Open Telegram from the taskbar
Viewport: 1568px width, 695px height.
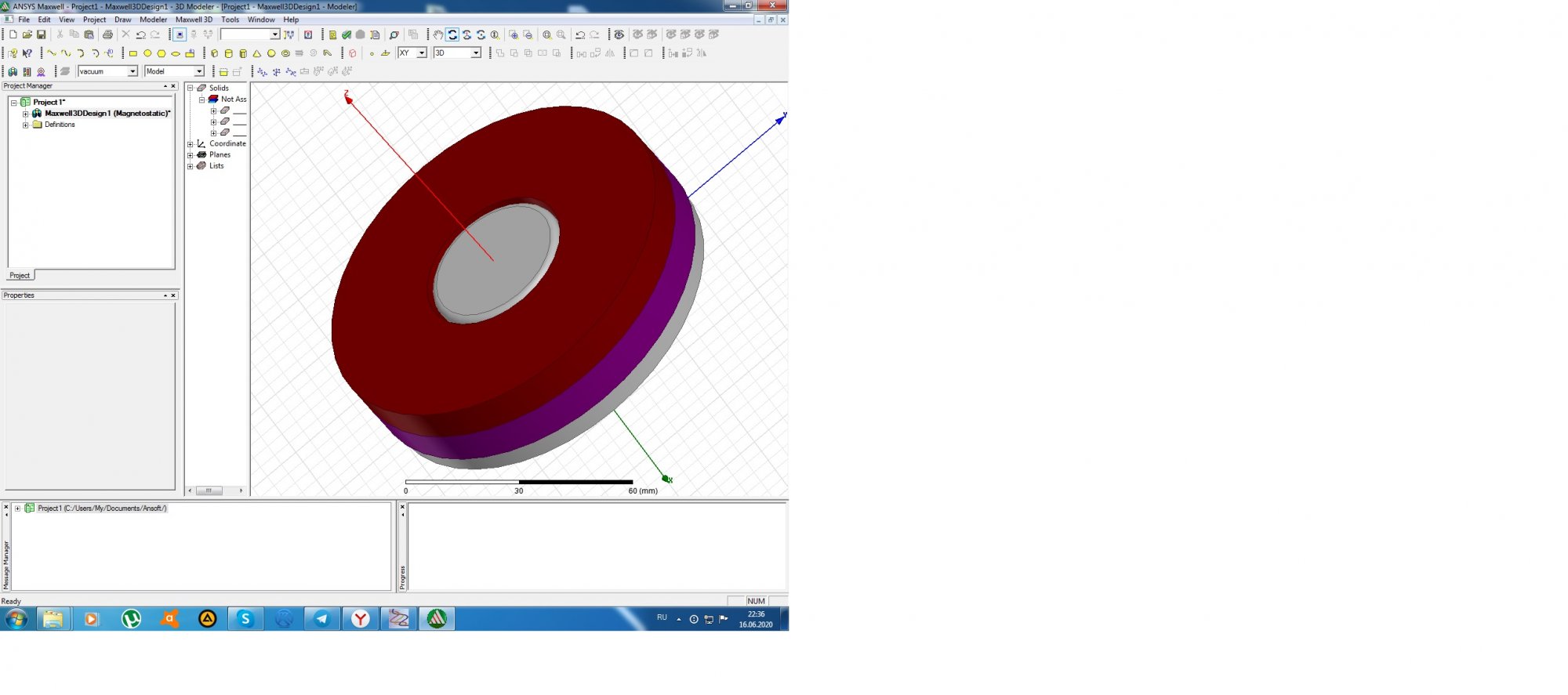322,619
